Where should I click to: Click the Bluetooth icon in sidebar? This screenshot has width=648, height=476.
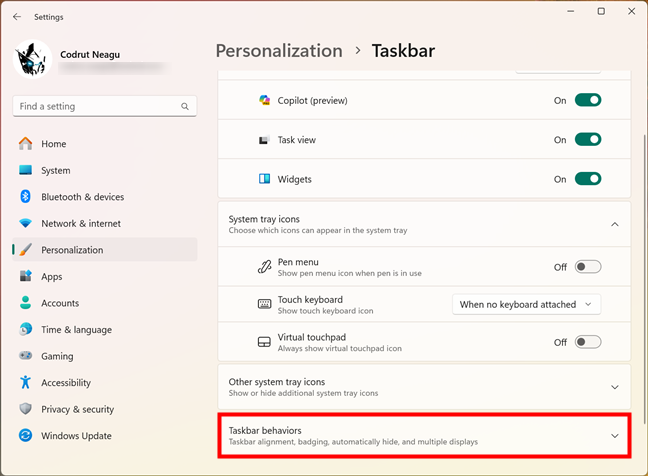coord(26,197)
